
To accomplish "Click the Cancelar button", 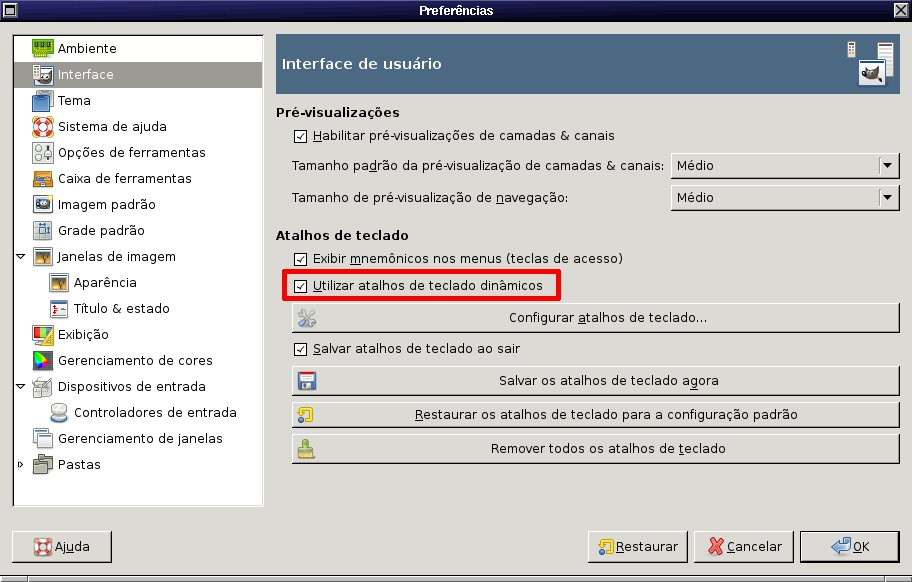I will 744,547.
